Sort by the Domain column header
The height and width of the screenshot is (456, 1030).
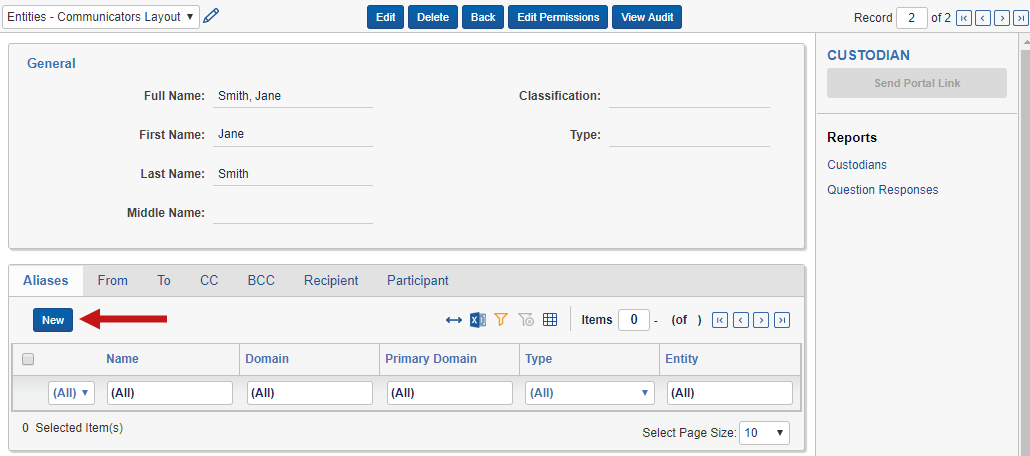coord(267,359)
